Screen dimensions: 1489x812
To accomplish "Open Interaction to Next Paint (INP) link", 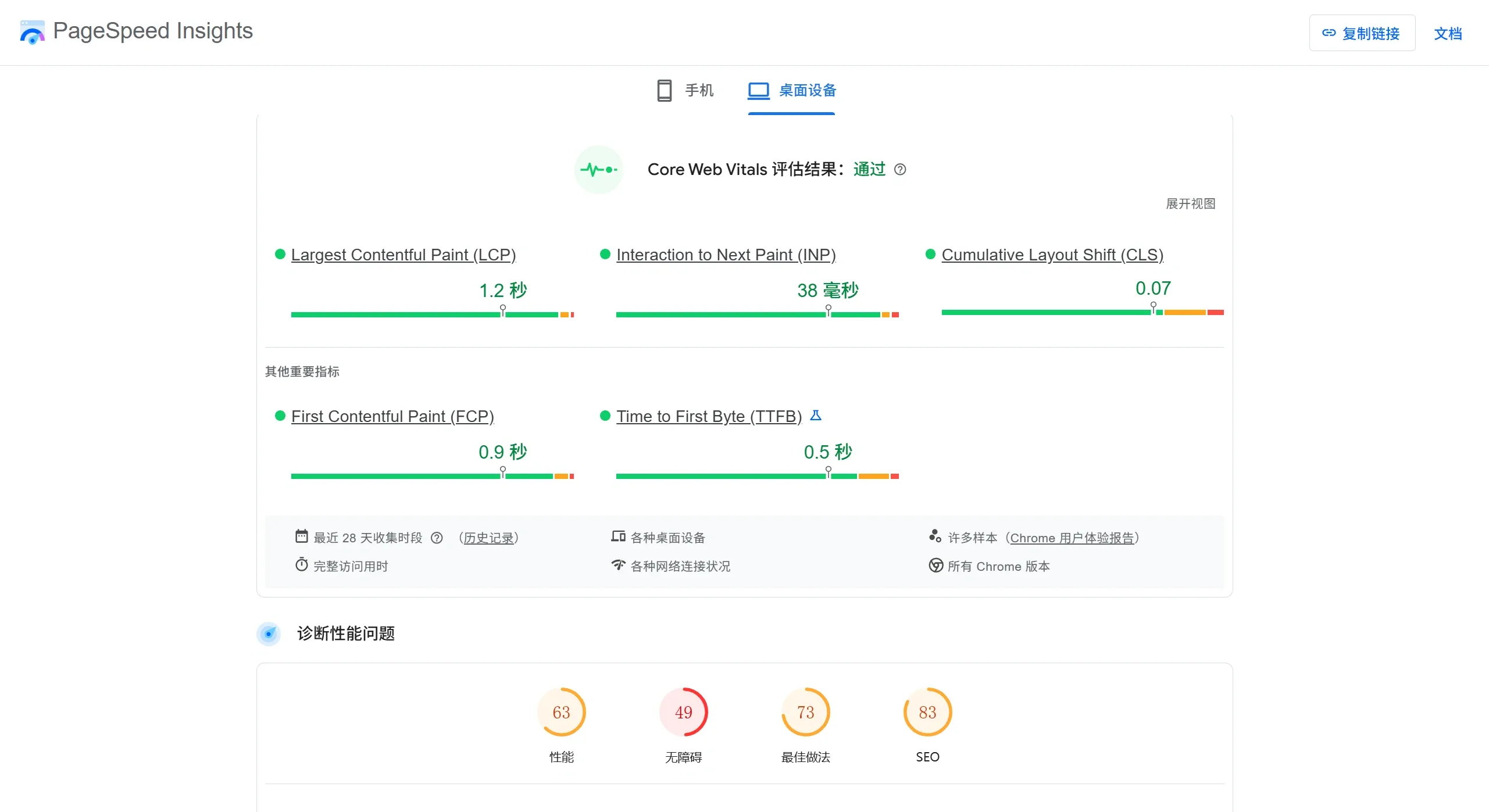I will pyautogui.click(x=726, y=255).
